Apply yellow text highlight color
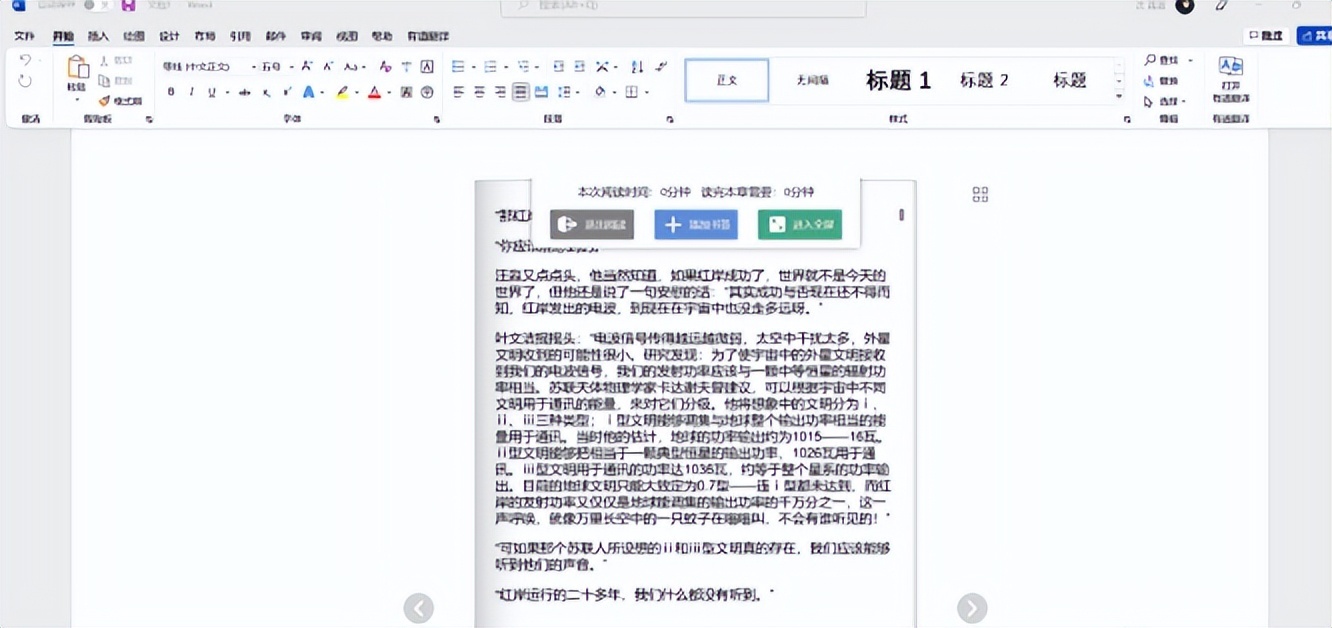Viewport: 1332px width, 628px height. [342, 92]
